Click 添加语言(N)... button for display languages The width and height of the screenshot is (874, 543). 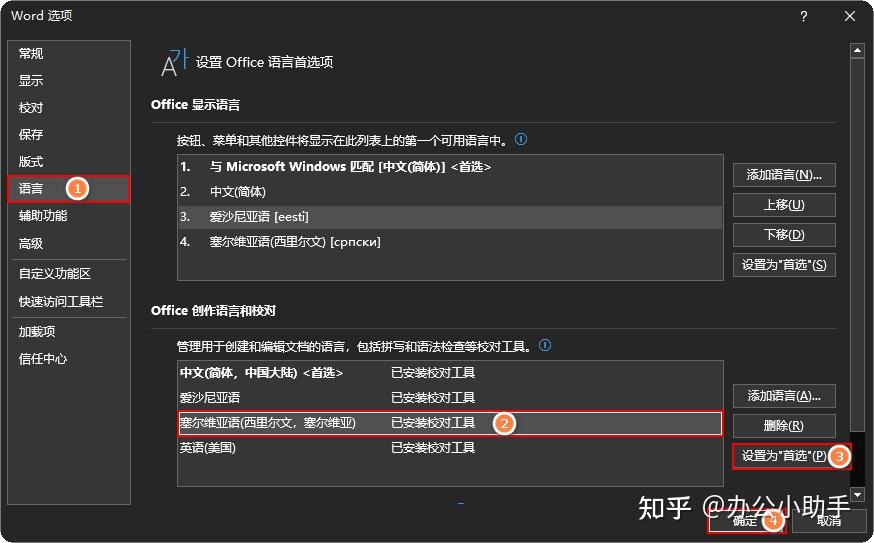(x=784, y=175)
